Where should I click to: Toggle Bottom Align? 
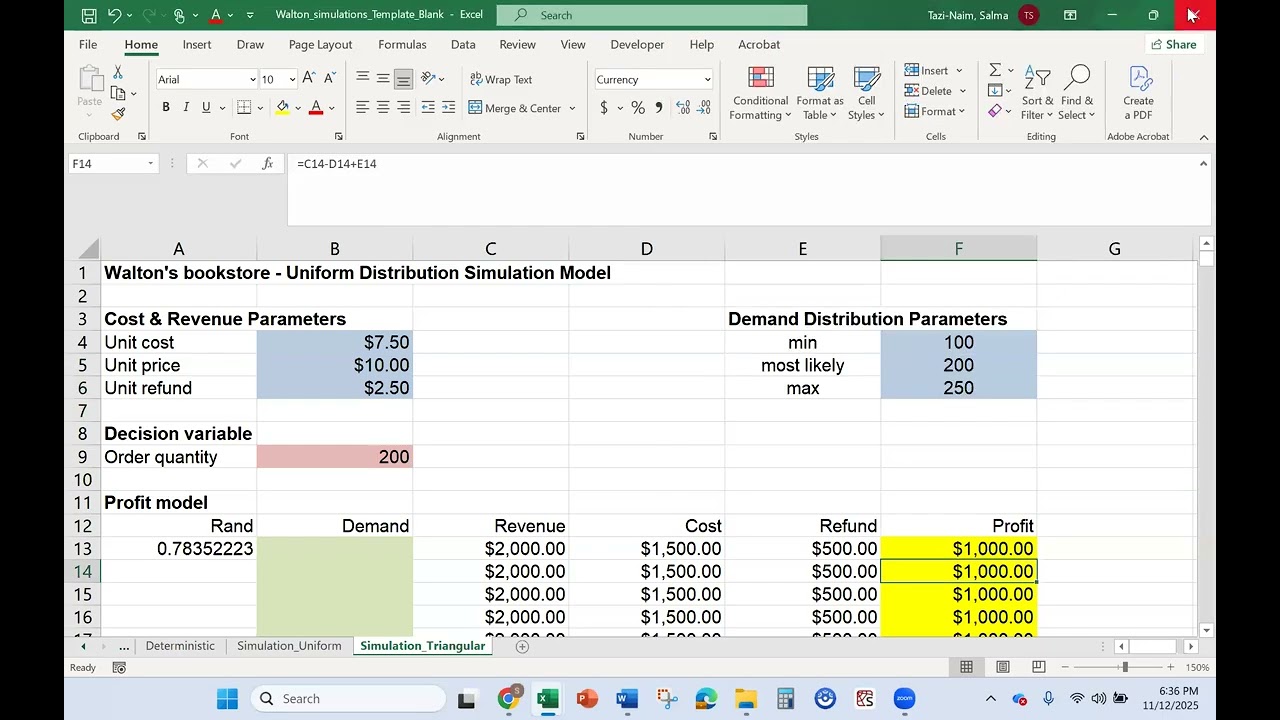(404, 78)
